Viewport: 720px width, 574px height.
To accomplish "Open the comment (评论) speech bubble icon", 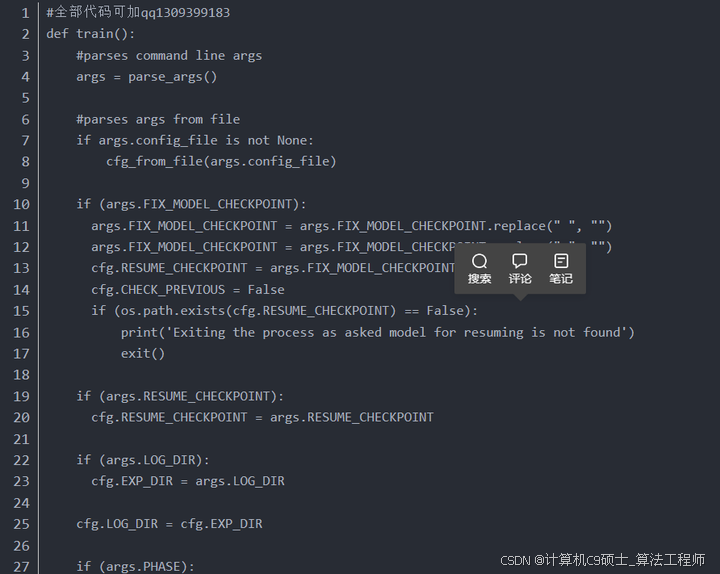I will click(x=520, y=262).
